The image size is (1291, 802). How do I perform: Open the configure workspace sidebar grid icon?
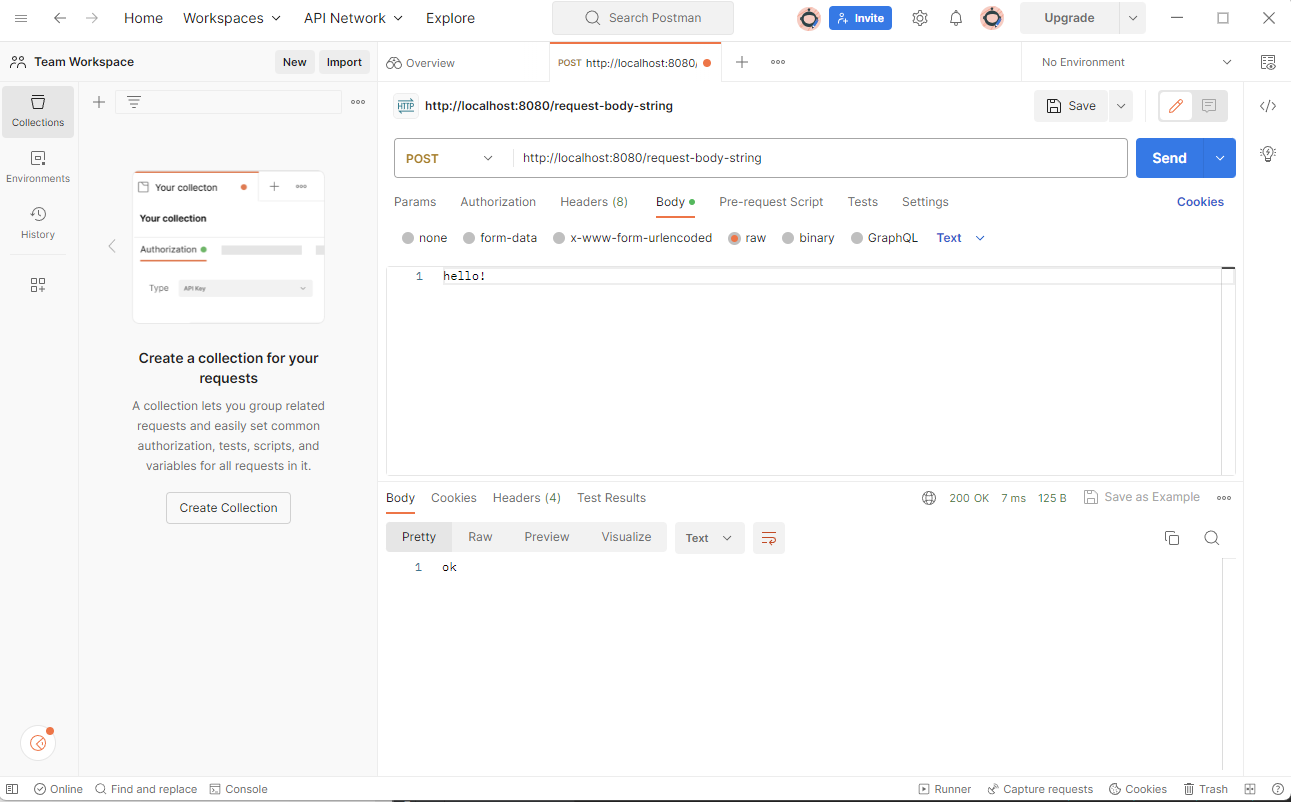pyautogui.click(x=38, y=285)
